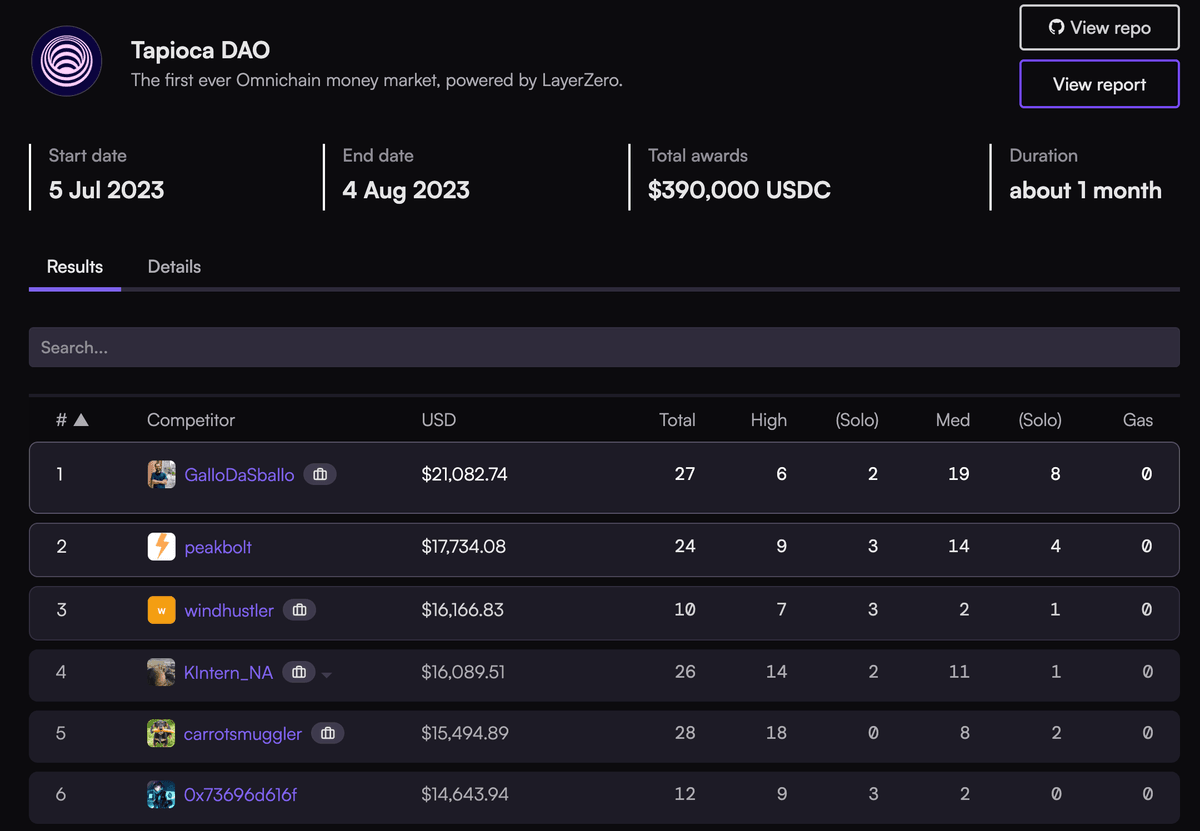Viewport: 1200px width, 831px height.
Task: Click peakbolt's lightning avatar icon
Action: pos(161,547)
